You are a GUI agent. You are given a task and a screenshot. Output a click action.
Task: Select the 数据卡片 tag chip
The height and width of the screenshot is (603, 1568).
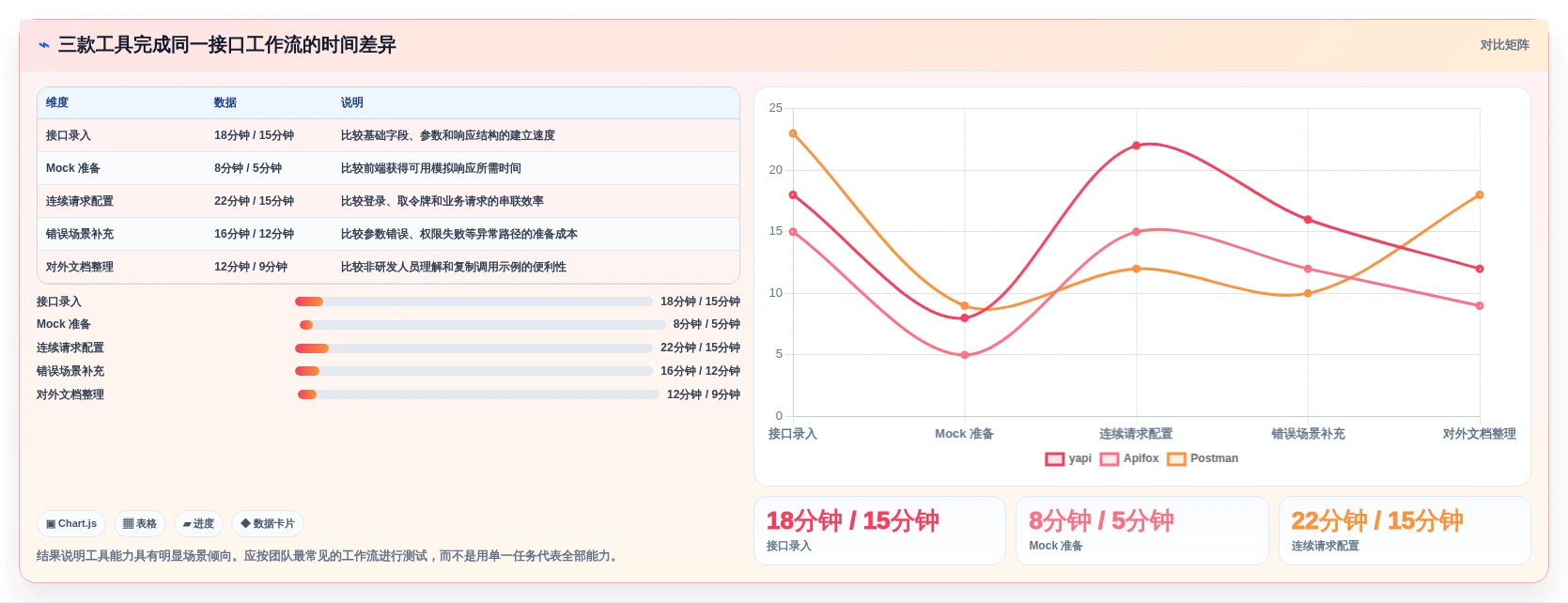(x=268, y=523)
